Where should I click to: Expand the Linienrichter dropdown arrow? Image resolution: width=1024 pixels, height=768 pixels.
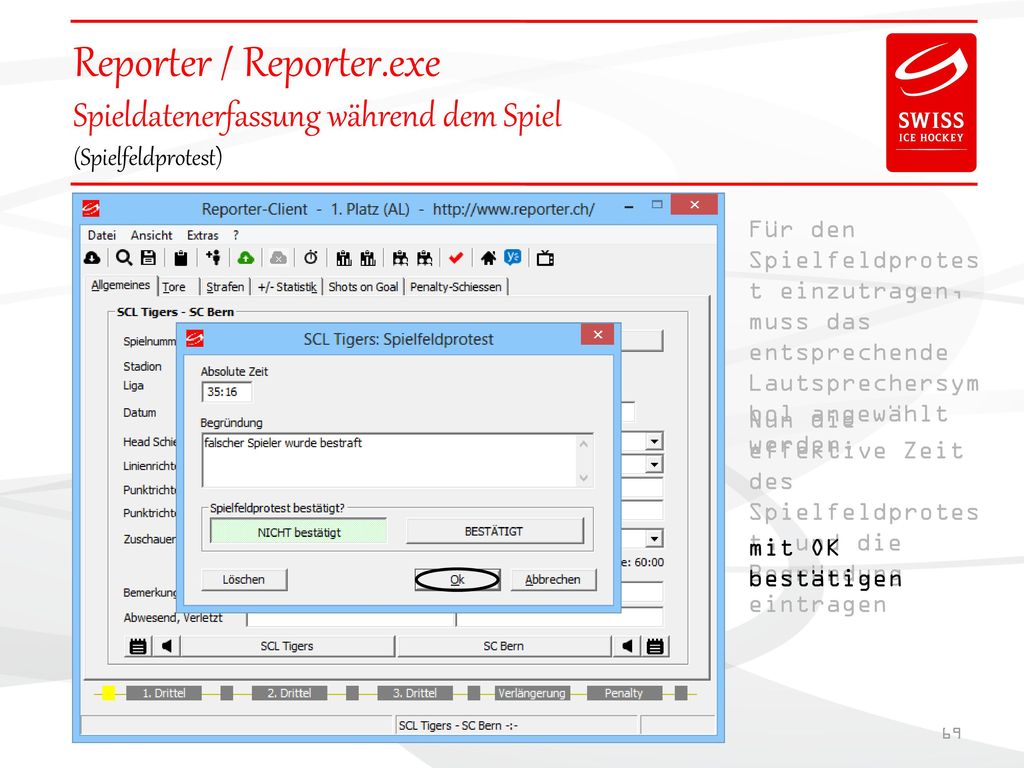click(654, 464)
